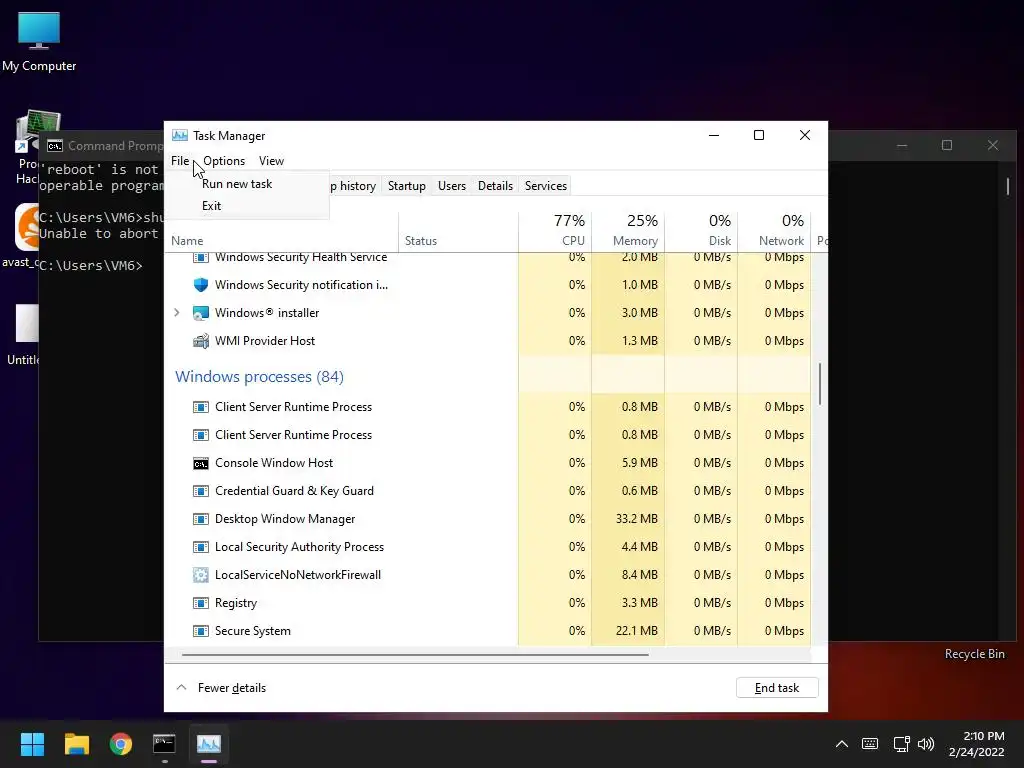Collapse with Fewer details chevron

[x=182, y=688]
